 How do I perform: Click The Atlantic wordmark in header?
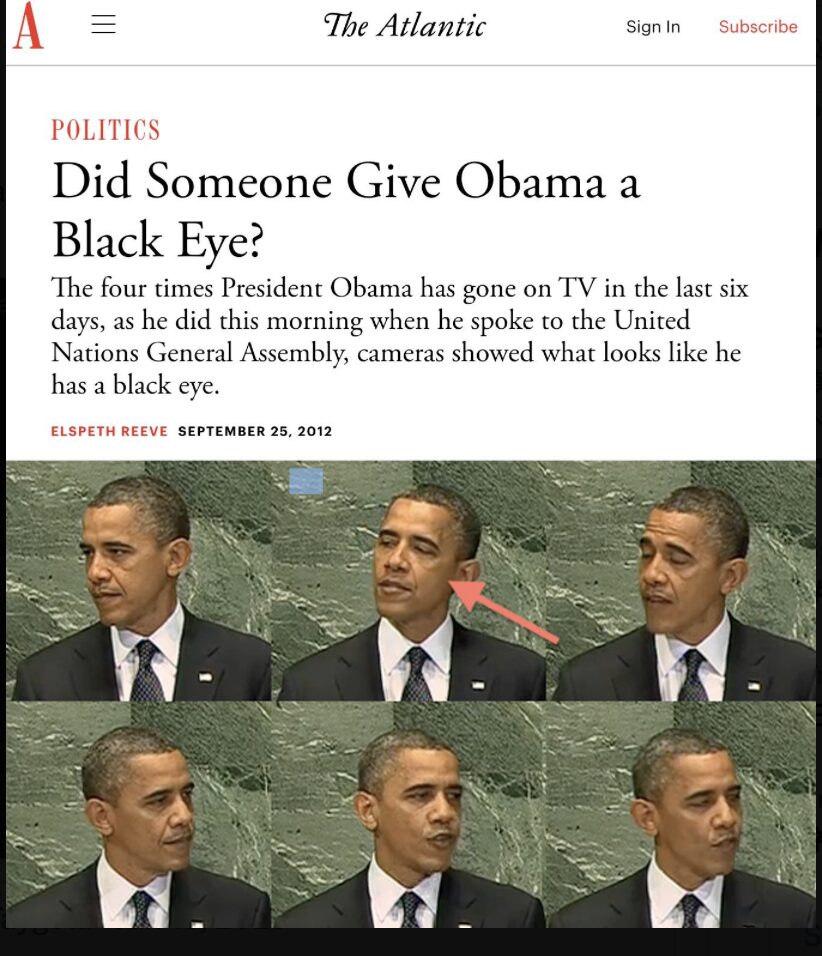404,26
